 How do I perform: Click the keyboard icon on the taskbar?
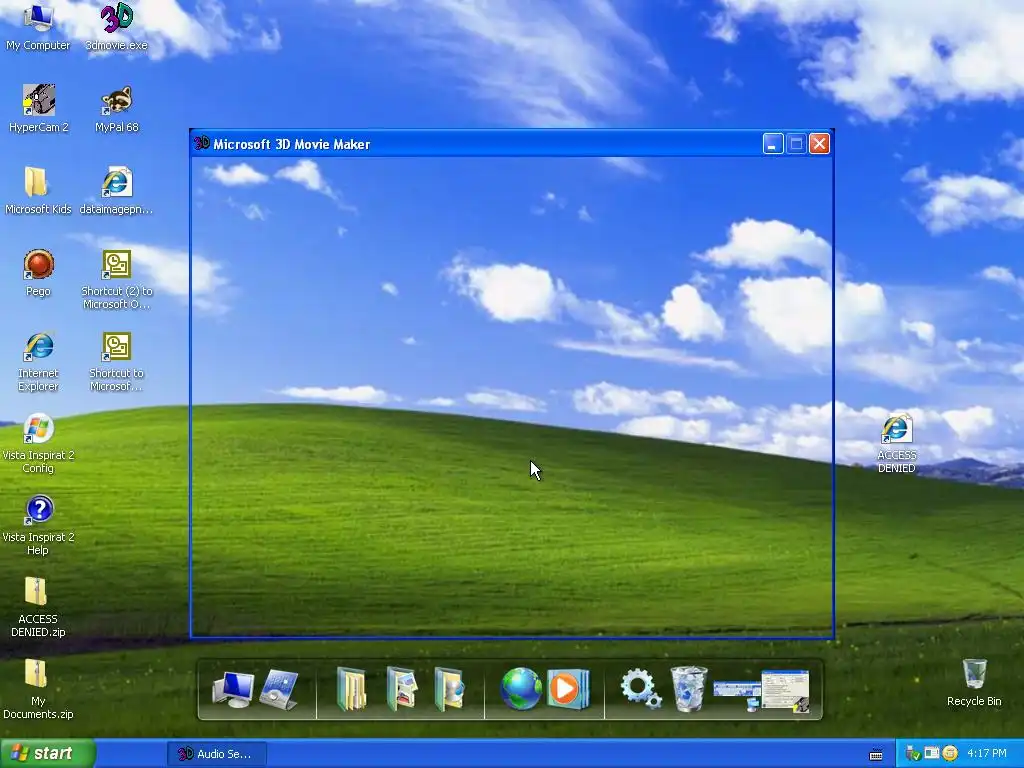[876, 755]
